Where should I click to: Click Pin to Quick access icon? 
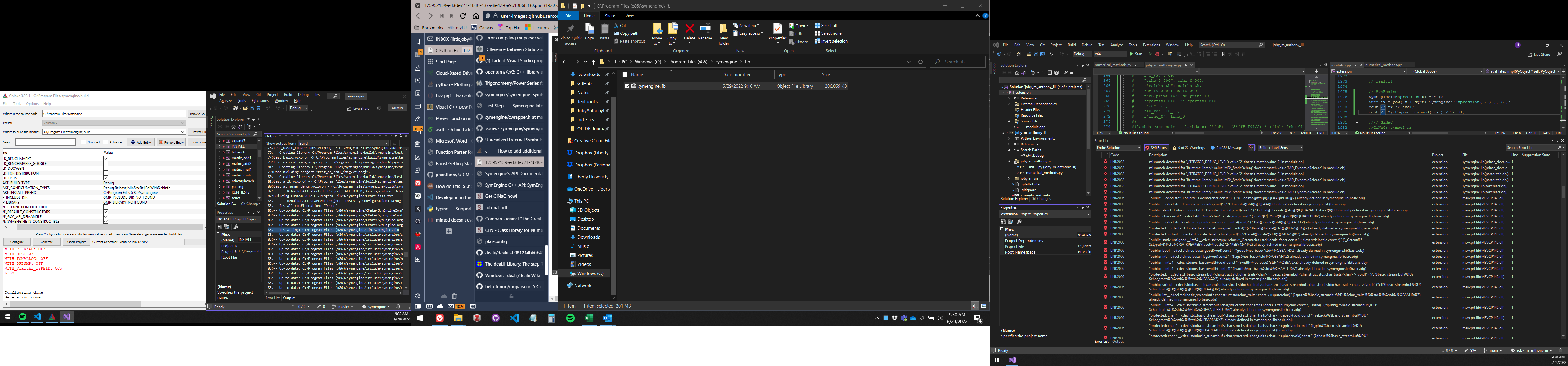[x=570, y=29]
